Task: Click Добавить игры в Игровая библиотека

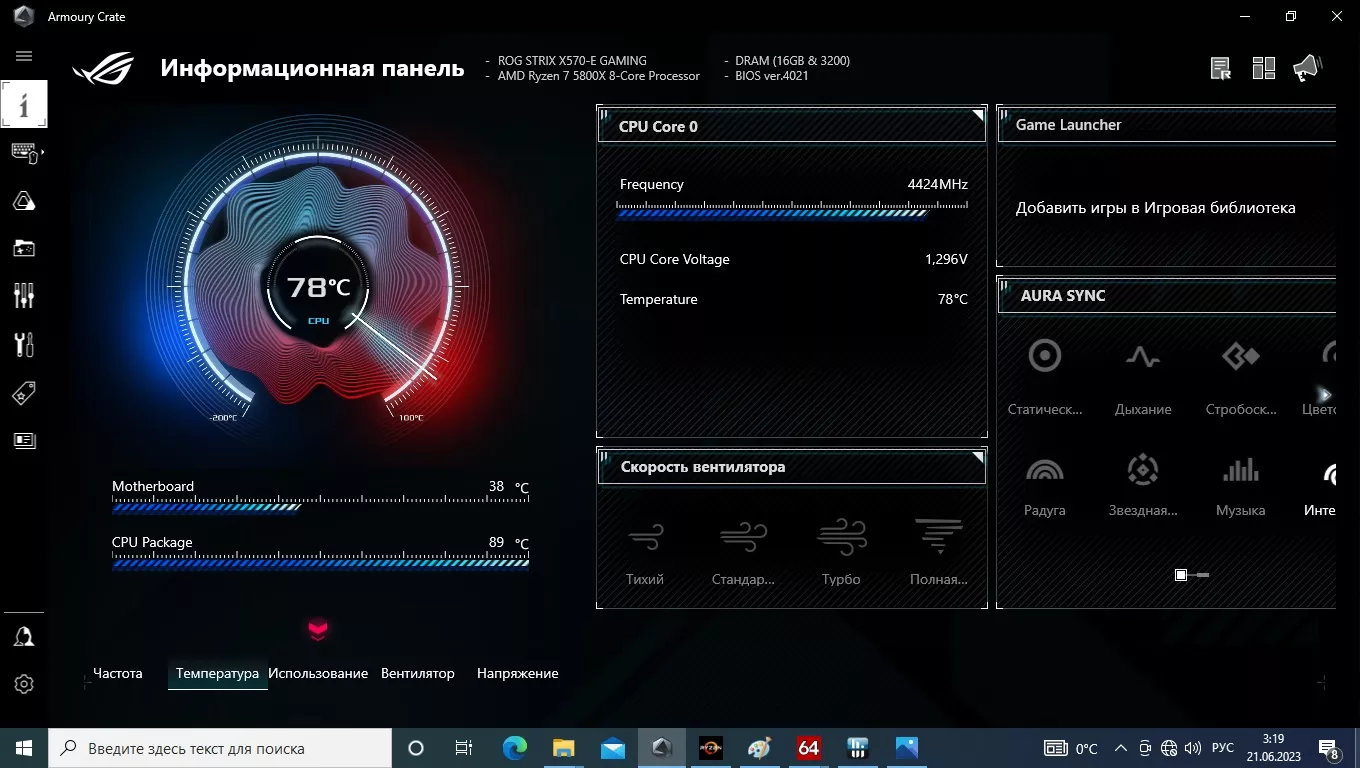Action: click(x=1156, y=208)
